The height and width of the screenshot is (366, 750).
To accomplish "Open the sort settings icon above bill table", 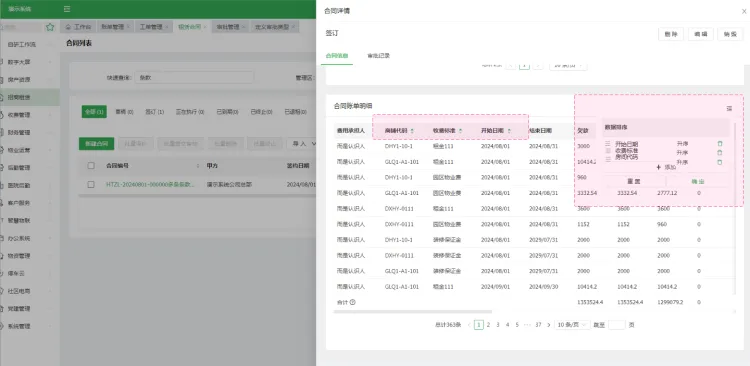I will [x=729, y=109].
